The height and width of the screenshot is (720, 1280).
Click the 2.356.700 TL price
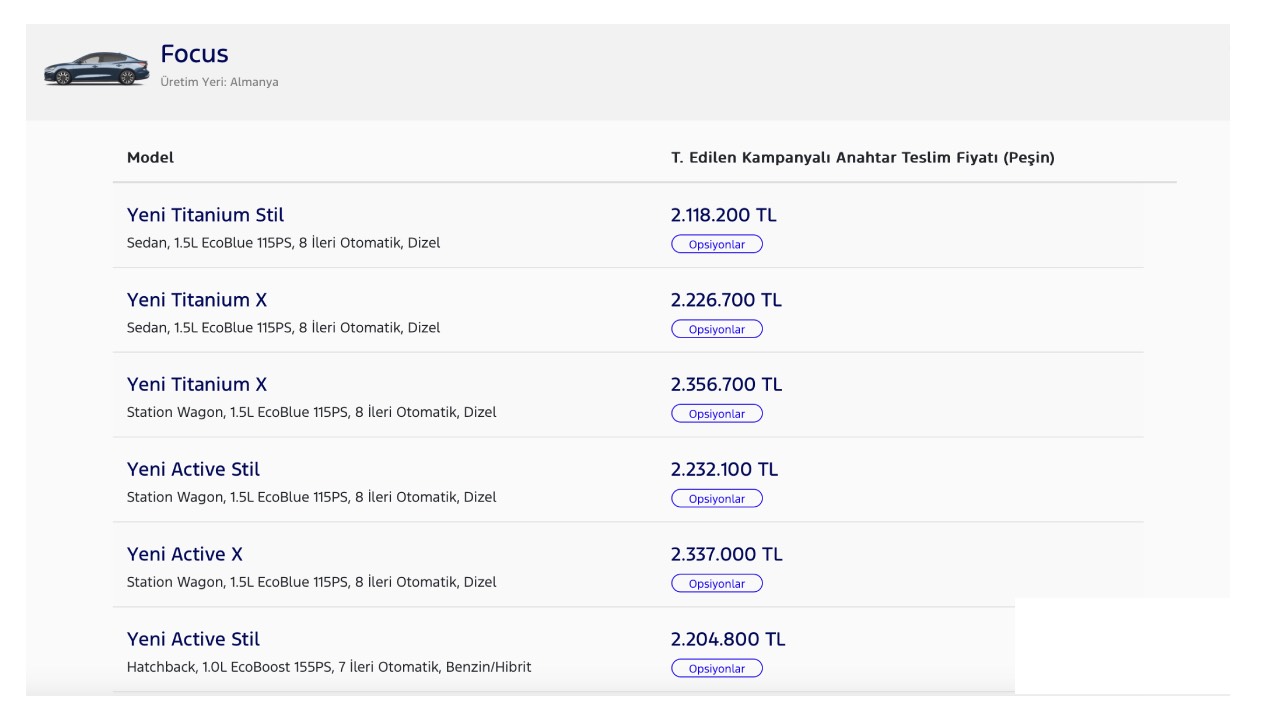coord(727,385)
